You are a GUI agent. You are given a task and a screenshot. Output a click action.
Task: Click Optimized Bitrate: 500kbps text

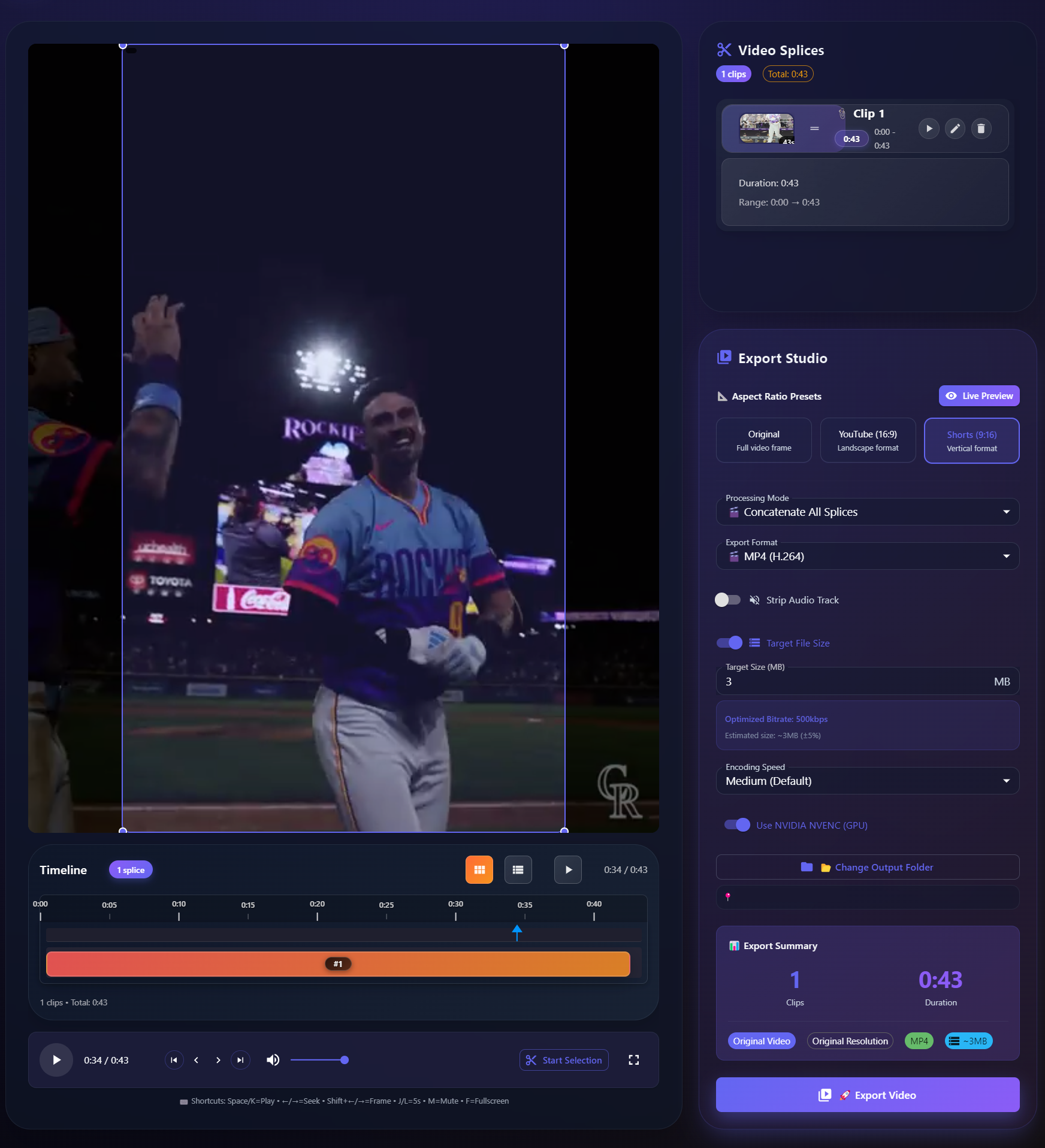pyautogui.click(x=776, y=719)
